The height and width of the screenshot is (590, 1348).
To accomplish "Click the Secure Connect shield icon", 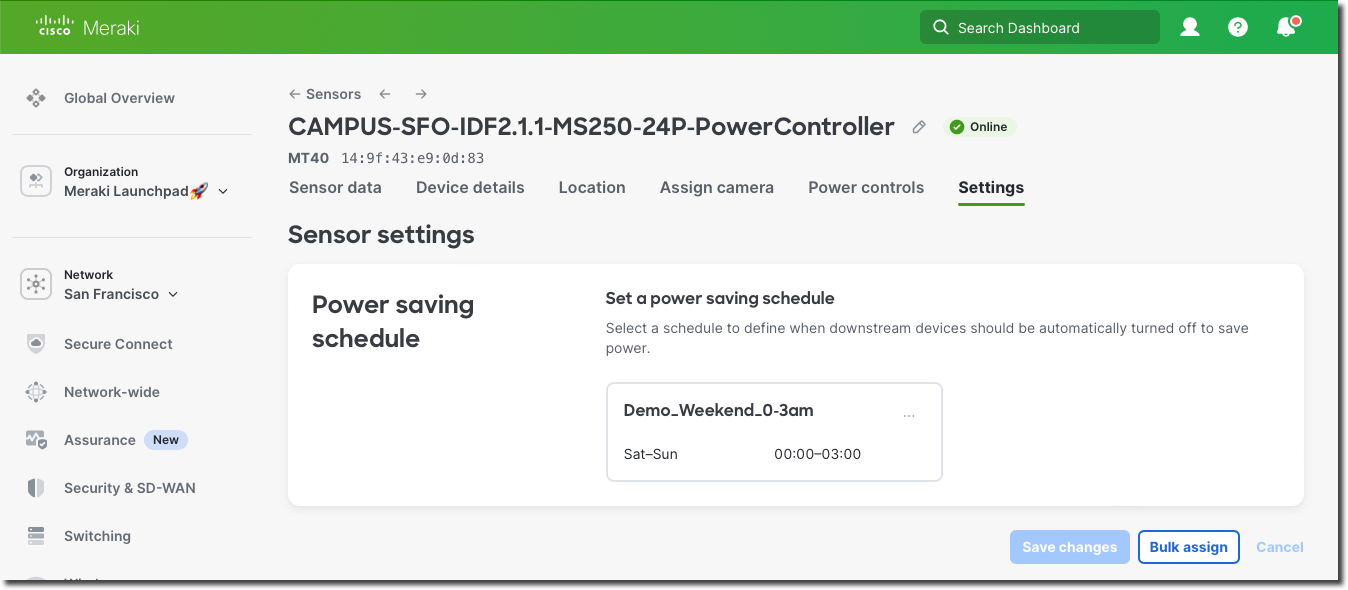I will (x=36, y=344).
